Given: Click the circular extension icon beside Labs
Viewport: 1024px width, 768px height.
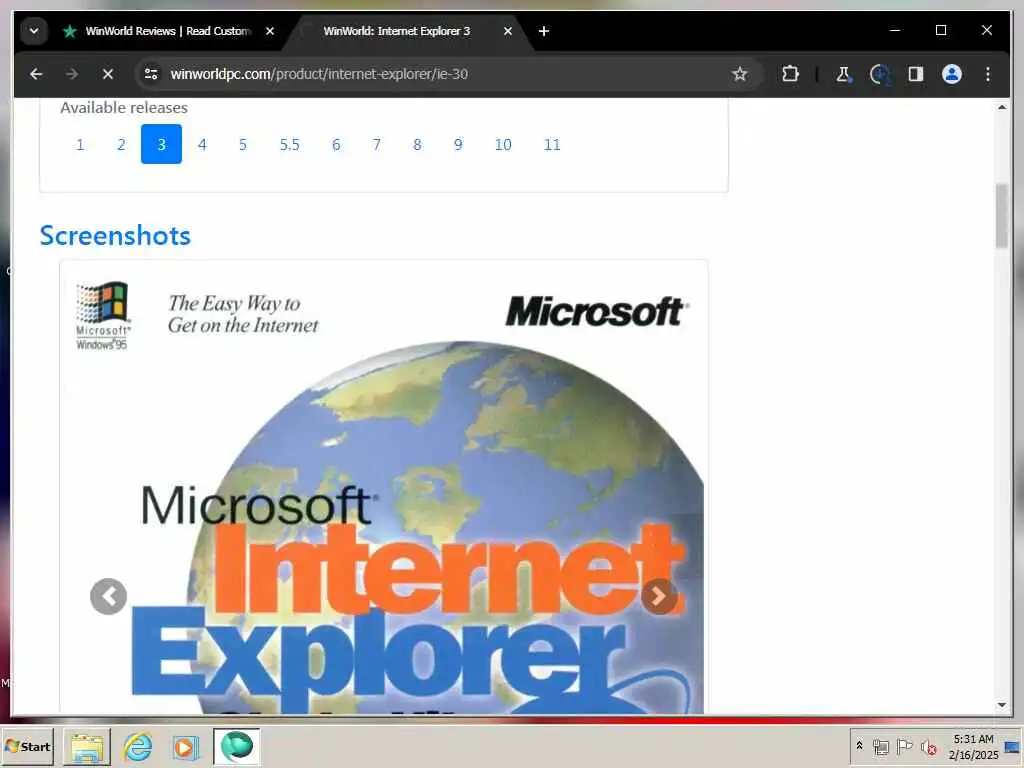Looking at the screenshot, I should (880, 74).
